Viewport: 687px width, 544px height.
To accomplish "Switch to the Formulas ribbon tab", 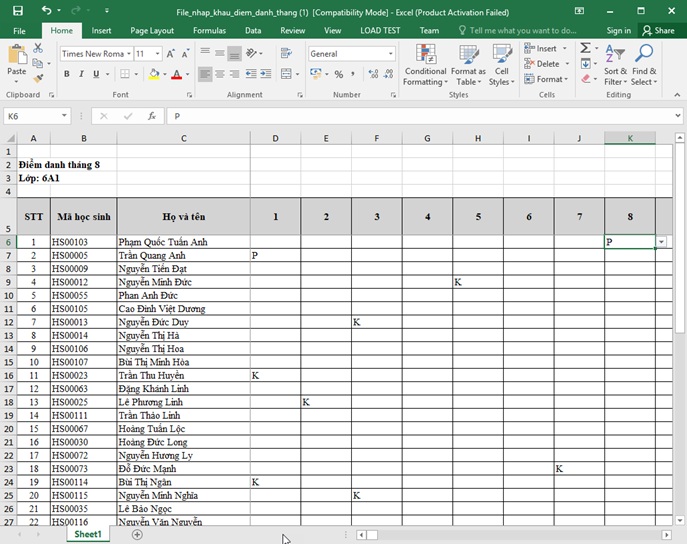I will pos(209,31).
